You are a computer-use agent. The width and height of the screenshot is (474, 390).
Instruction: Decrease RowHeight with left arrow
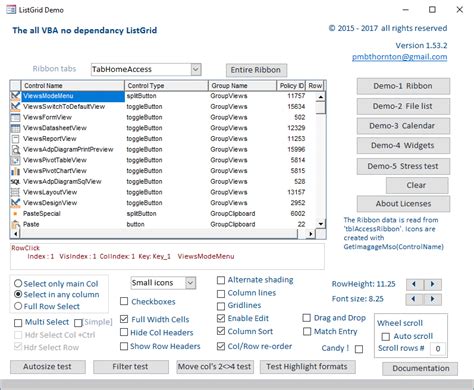point(414,284)
